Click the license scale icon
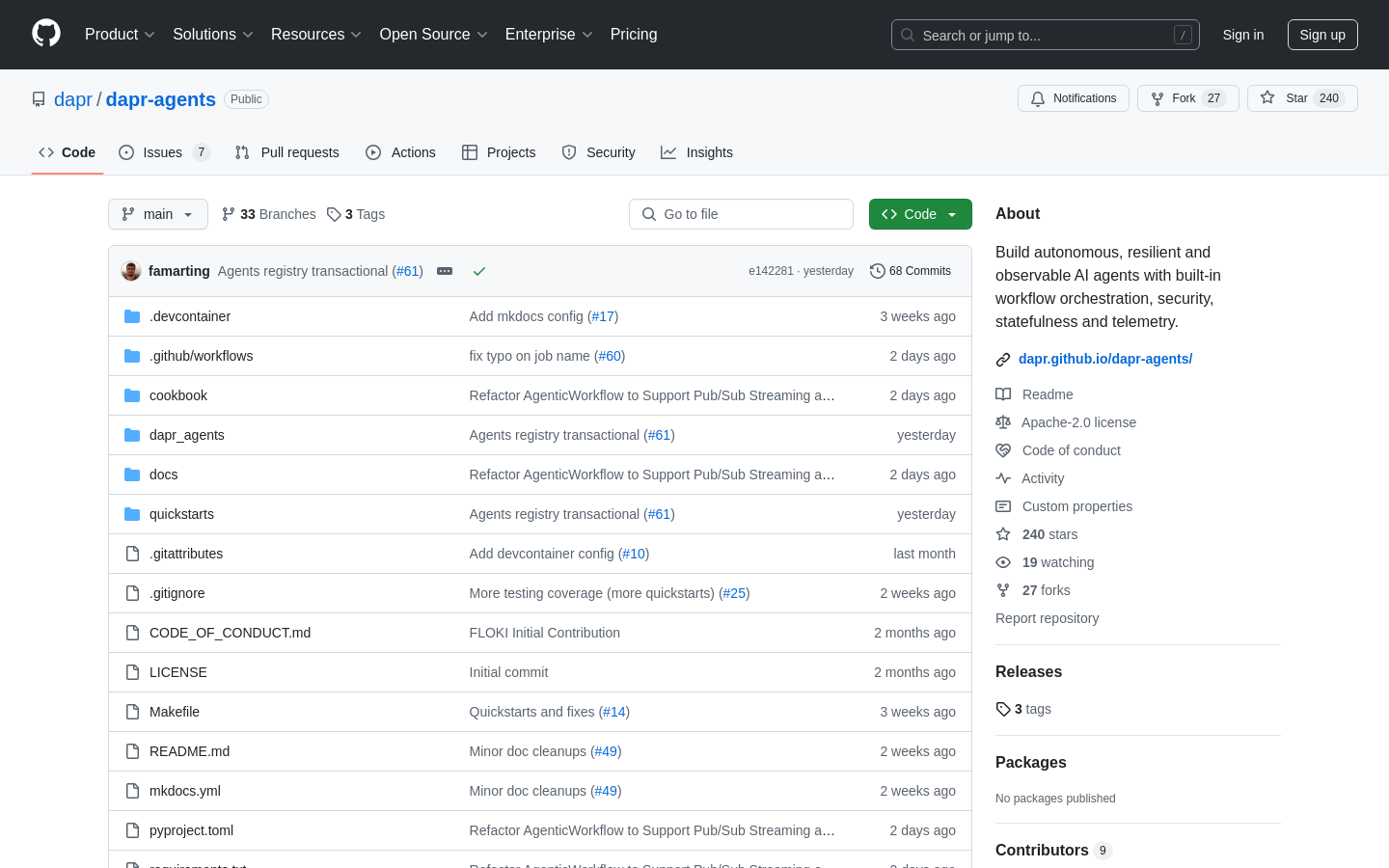The width and height of the screenshot is (1389, 868). pyautogui.click(x=1003, y=422)
